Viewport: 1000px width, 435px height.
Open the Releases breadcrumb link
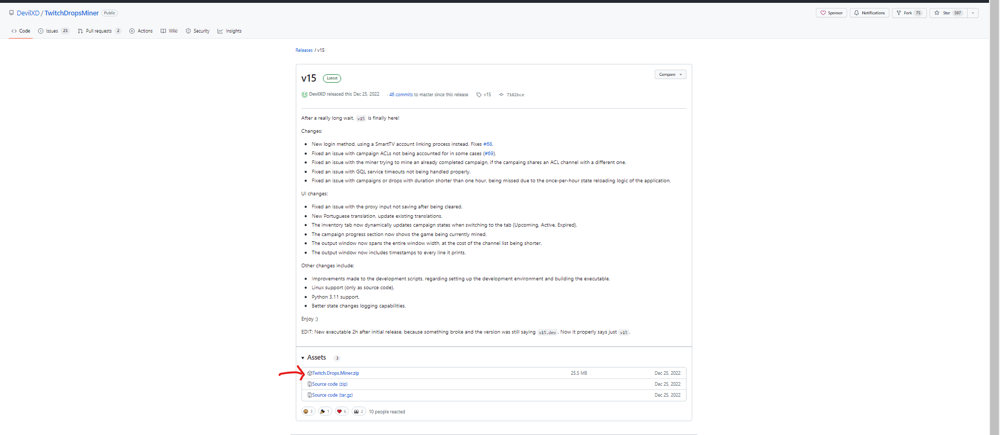point(303,50)
